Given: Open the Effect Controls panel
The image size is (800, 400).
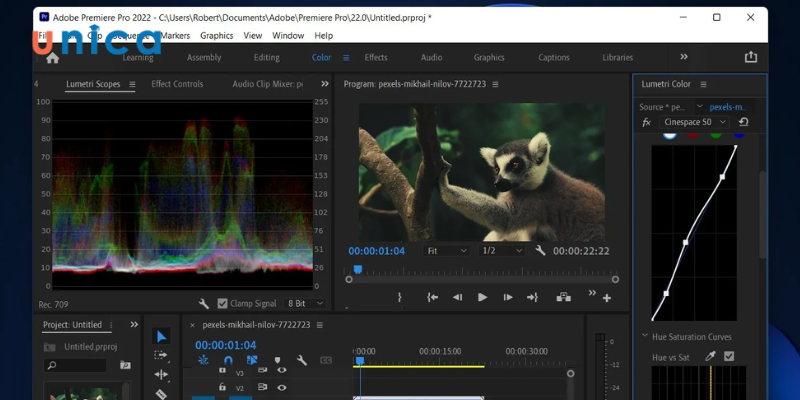Looking at the screenshot, I should click(x=177, y=84).
